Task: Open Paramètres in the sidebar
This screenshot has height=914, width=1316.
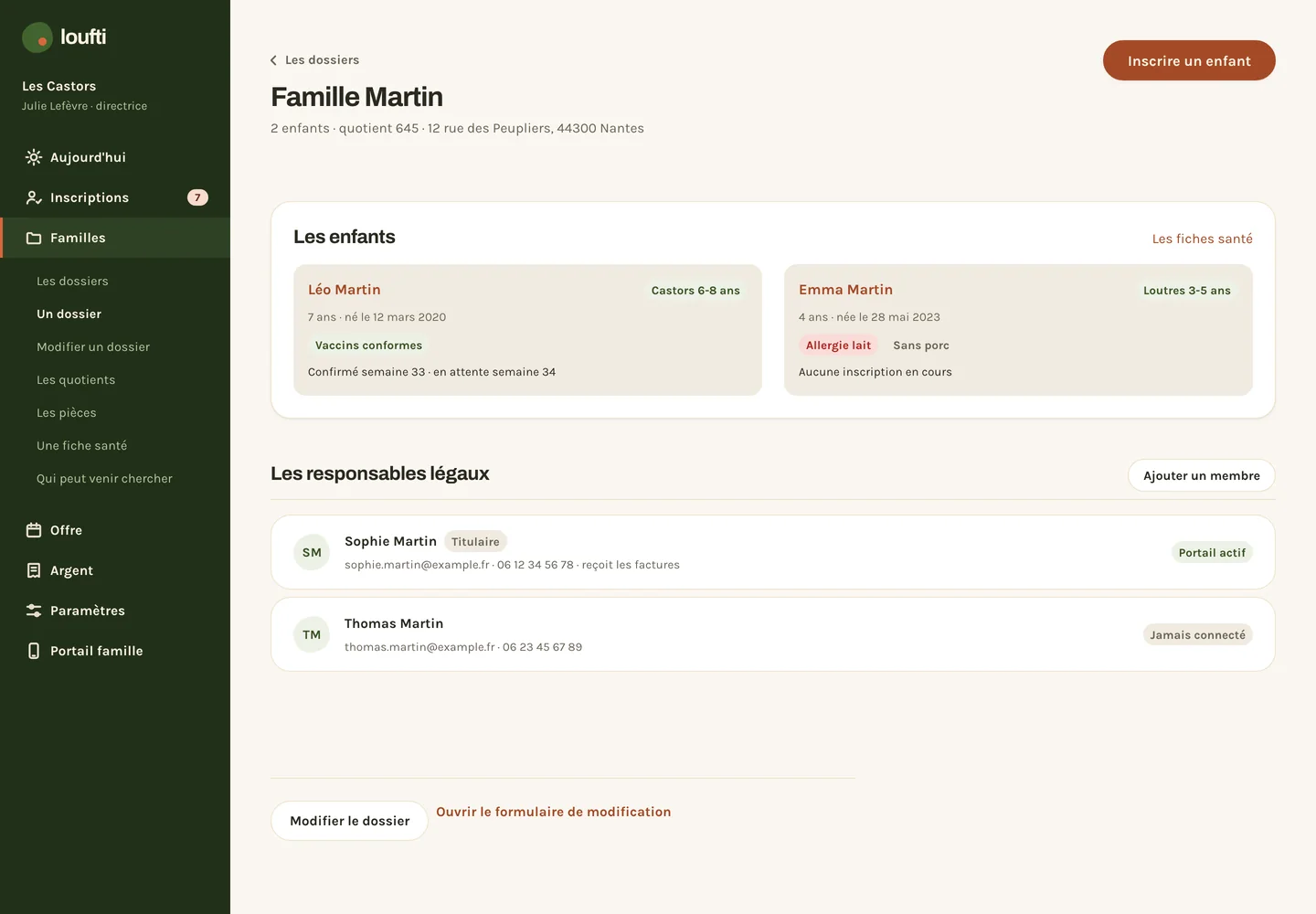Action: click(115, 611)
